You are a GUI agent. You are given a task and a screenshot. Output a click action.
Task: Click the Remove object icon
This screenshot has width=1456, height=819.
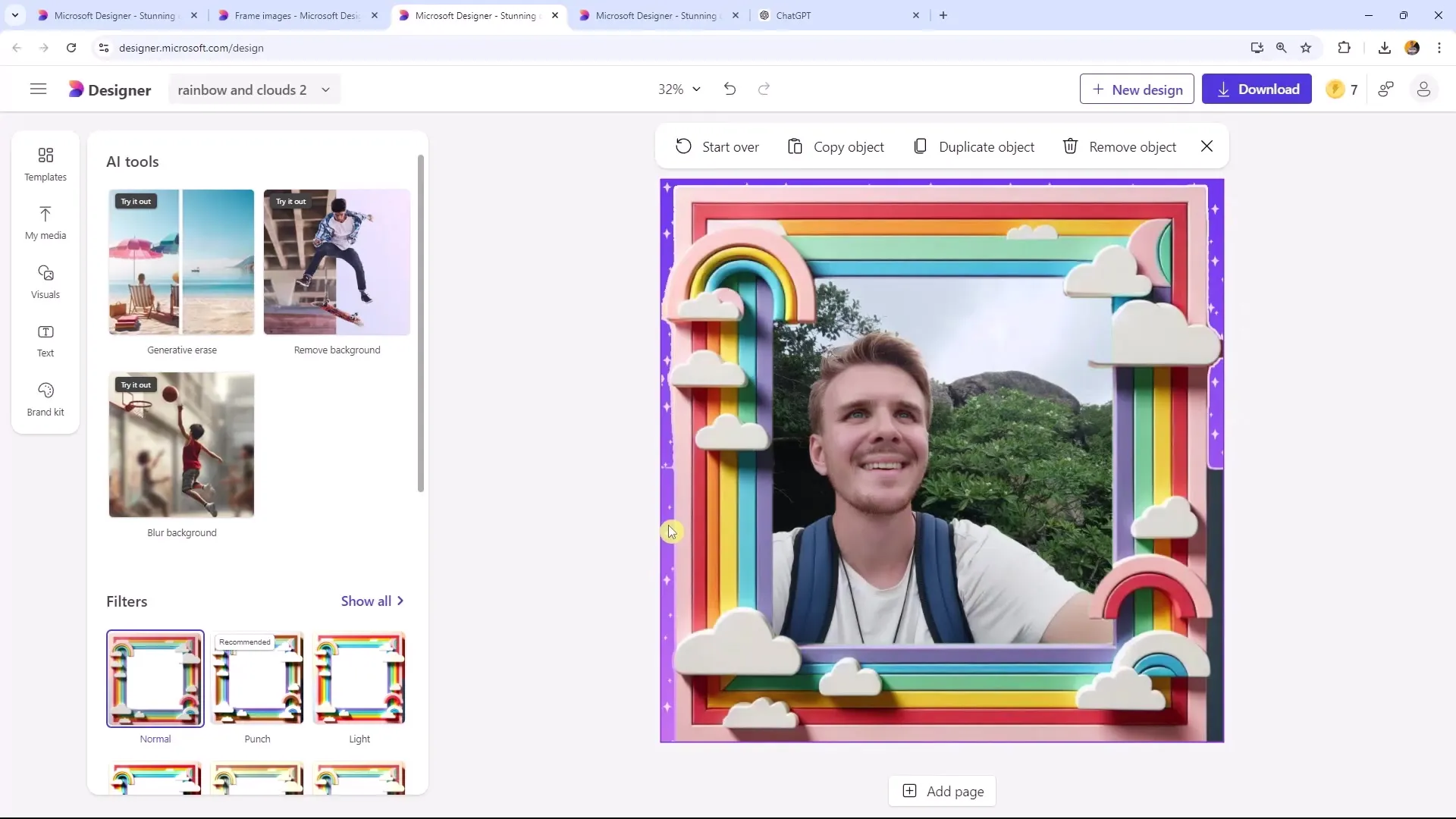click(1070, 147)
